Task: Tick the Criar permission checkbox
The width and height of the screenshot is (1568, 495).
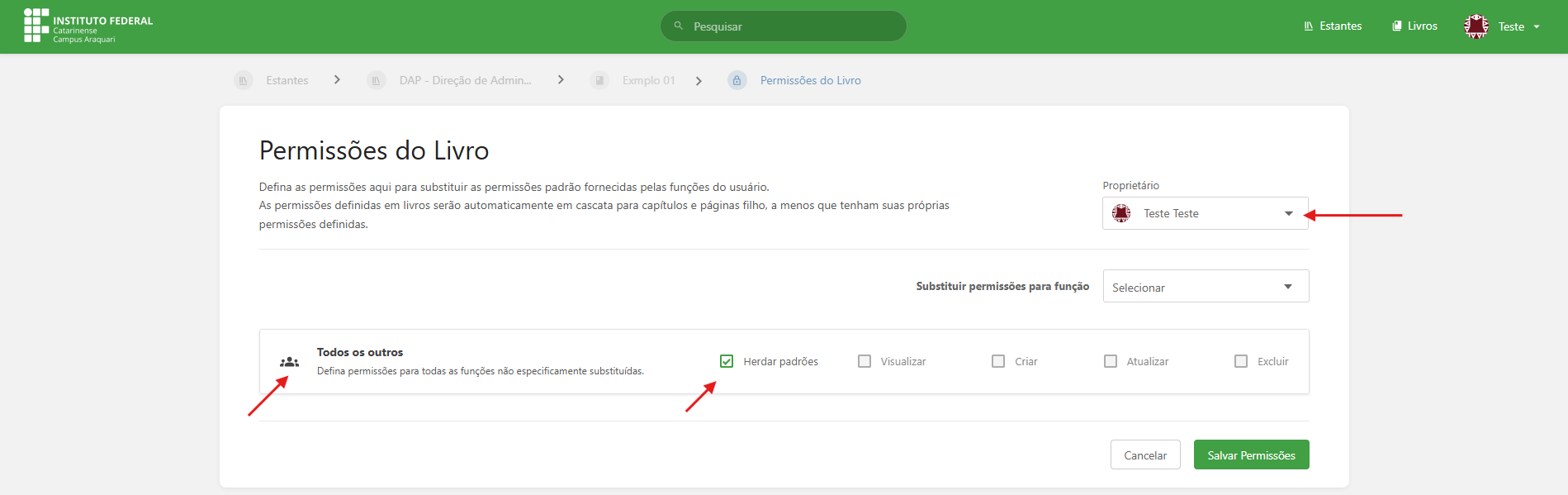Action: [998, 361]
